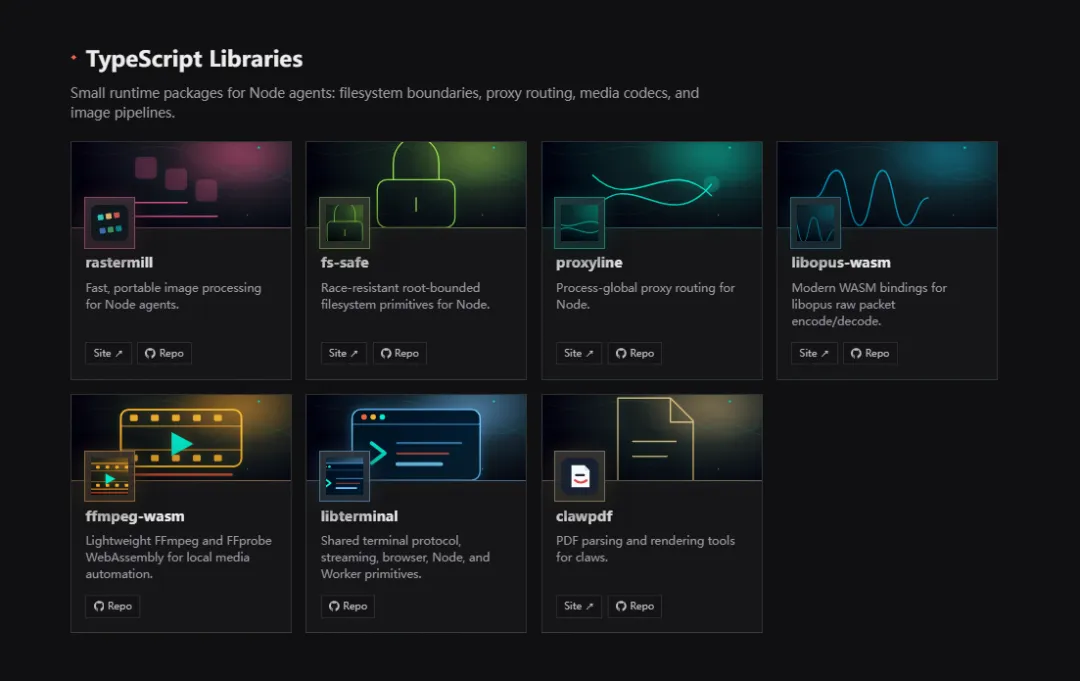Select the ffmpeg-wasm card title
Image resolution: width=1080 pixels, height=681 pixels.
coord(135,516)
